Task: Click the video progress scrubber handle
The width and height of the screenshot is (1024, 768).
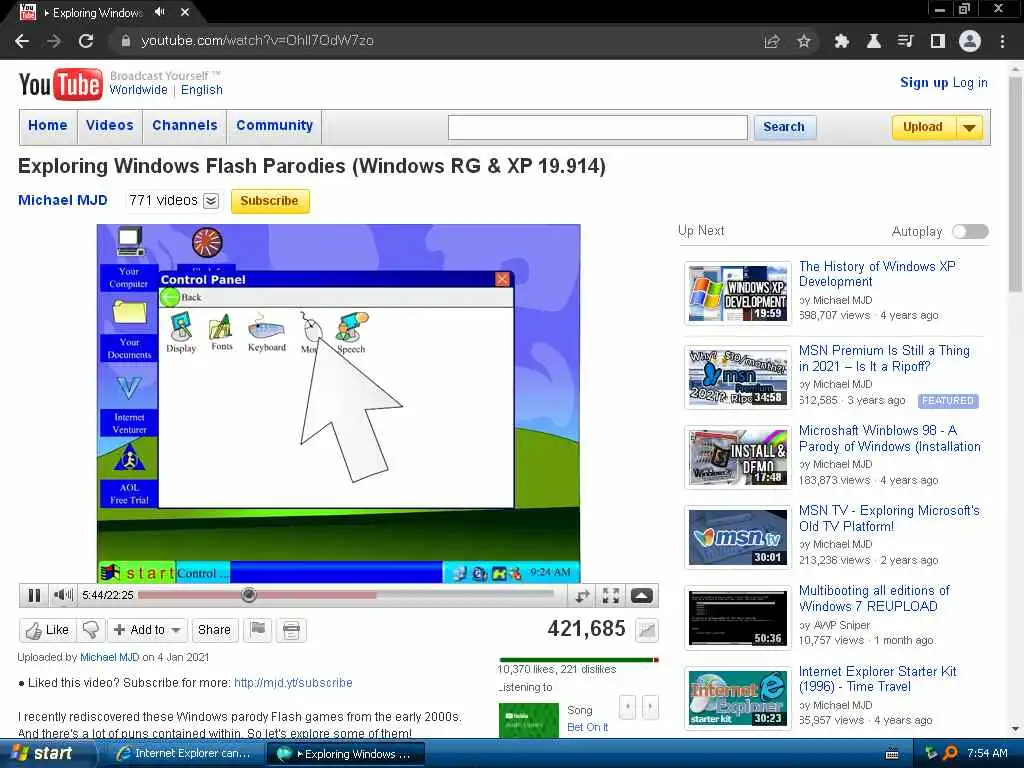Action: tap(249, 594)
